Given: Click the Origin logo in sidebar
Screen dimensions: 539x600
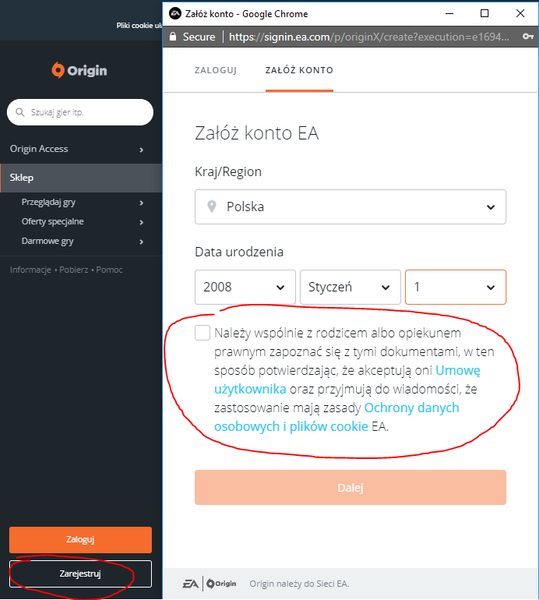Looking at the screenshot, I should coord(80,70).
